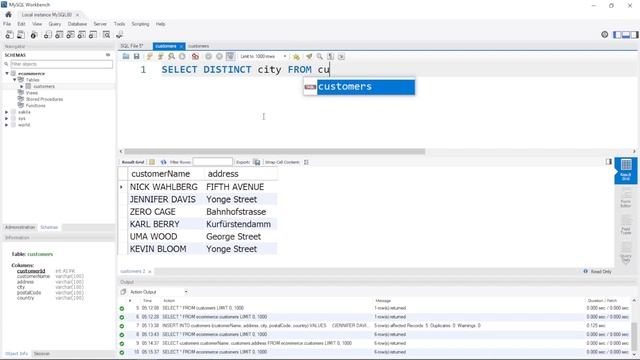This screenshot has height=360, width=640.
Task: Open the Scripting menu
Action: [x=140, y=24]
